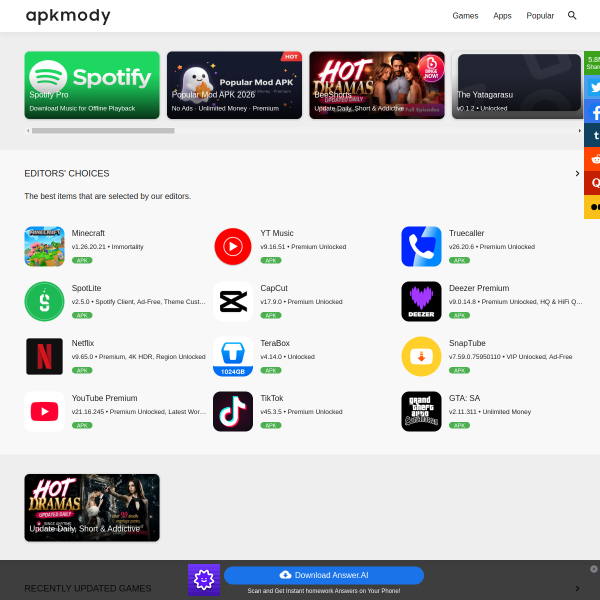Open the CapCut title link
The height and width of the screenshot is (600, 600).
pos(274,288)
